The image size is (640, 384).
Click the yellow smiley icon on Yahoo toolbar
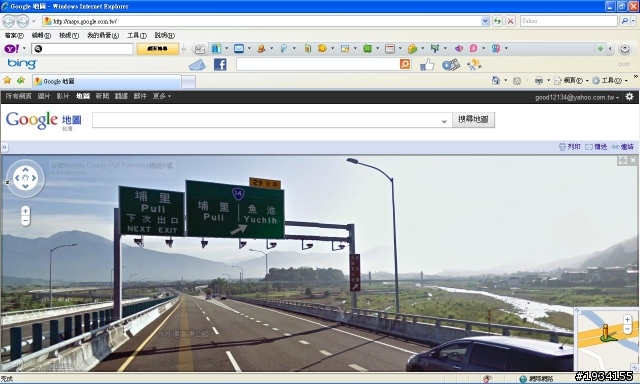pyautogui.click(x=322, y=48)
